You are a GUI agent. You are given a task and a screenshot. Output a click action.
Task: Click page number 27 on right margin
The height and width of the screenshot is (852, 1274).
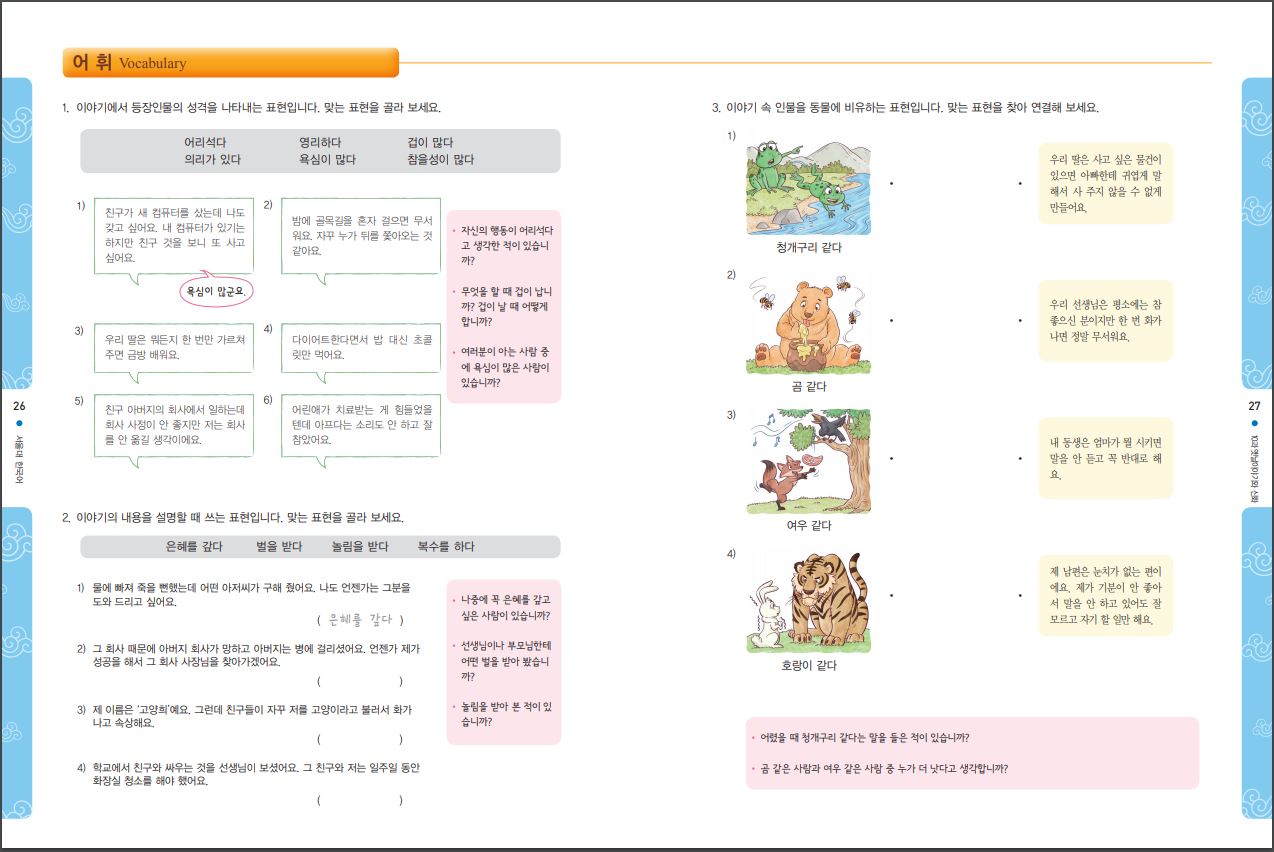[x=1254, y=406]
